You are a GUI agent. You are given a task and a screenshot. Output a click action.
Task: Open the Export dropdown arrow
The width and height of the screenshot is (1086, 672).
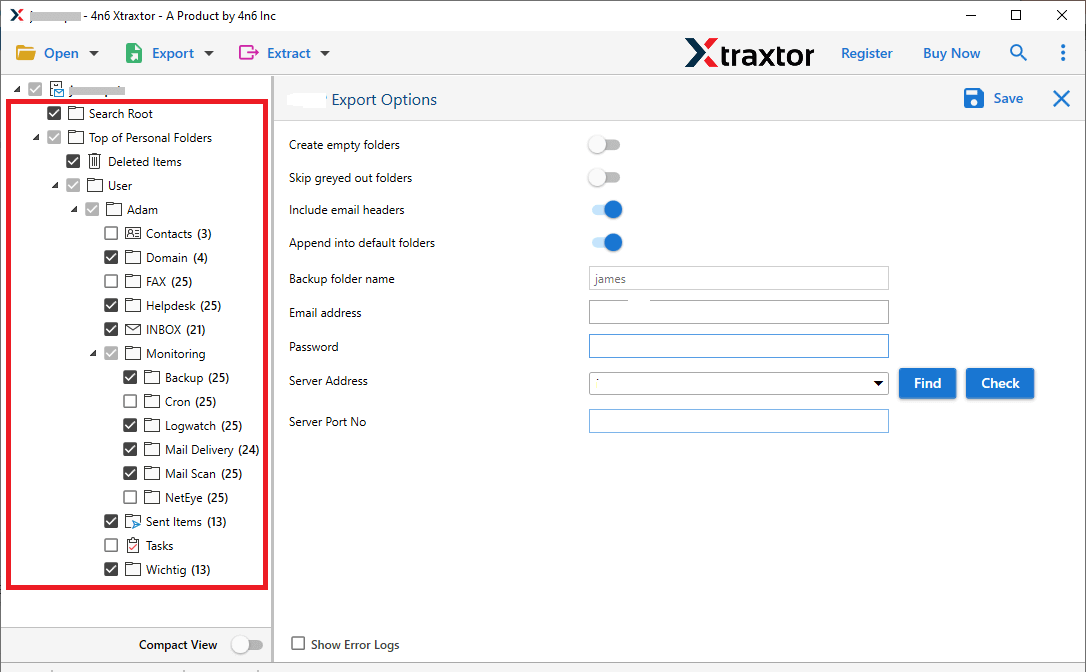click(x=207, y=52)
